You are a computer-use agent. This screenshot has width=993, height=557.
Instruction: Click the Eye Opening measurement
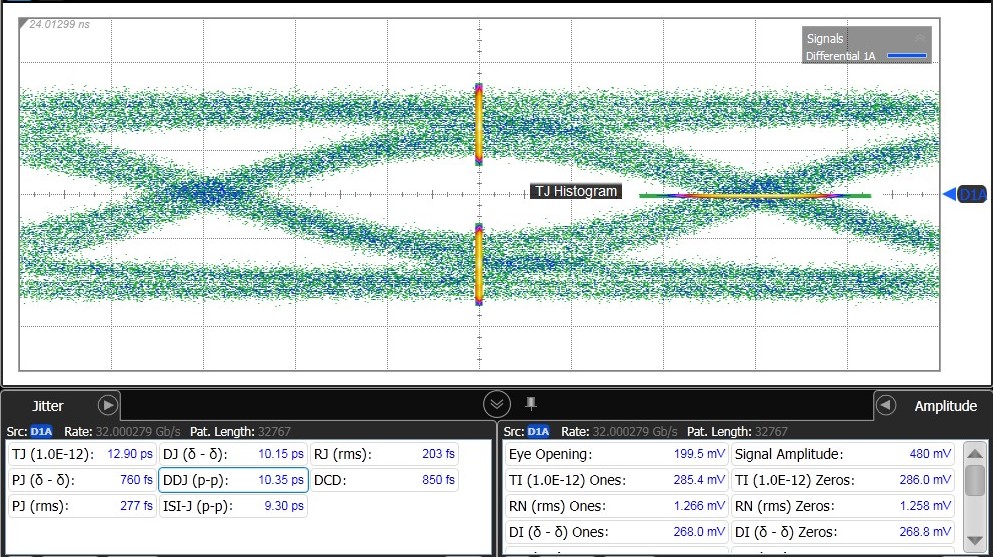(x=616, y=454)
